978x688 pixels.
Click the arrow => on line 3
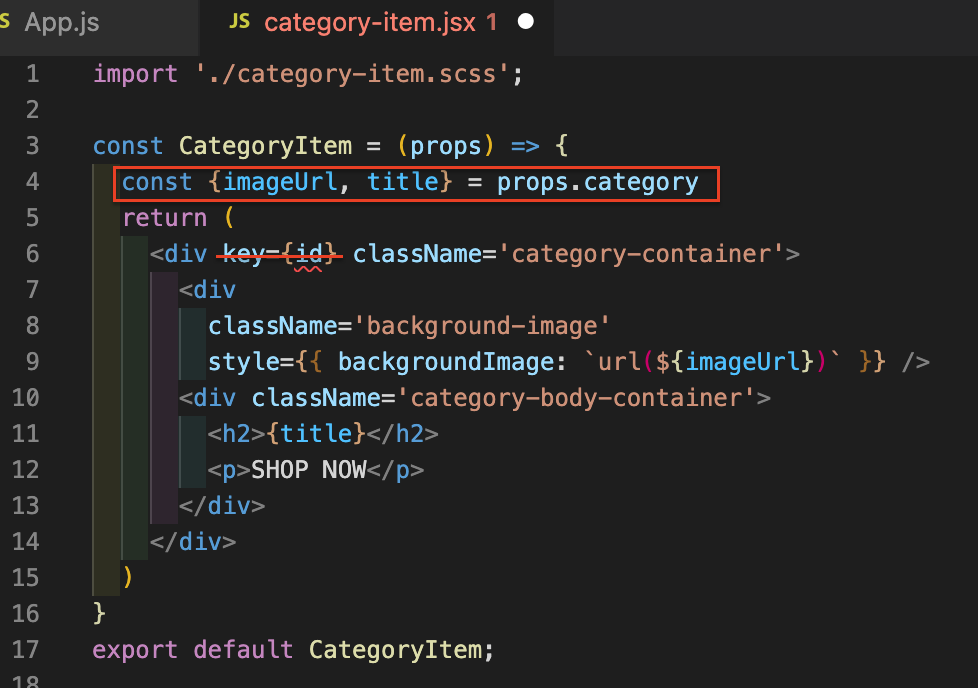click(x=525, y=146)
